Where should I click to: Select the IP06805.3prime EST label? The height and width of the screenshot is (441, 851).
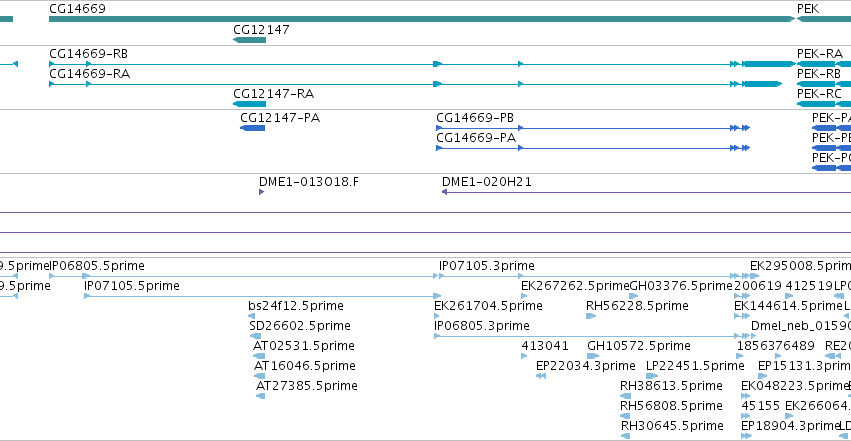(482, 326)
